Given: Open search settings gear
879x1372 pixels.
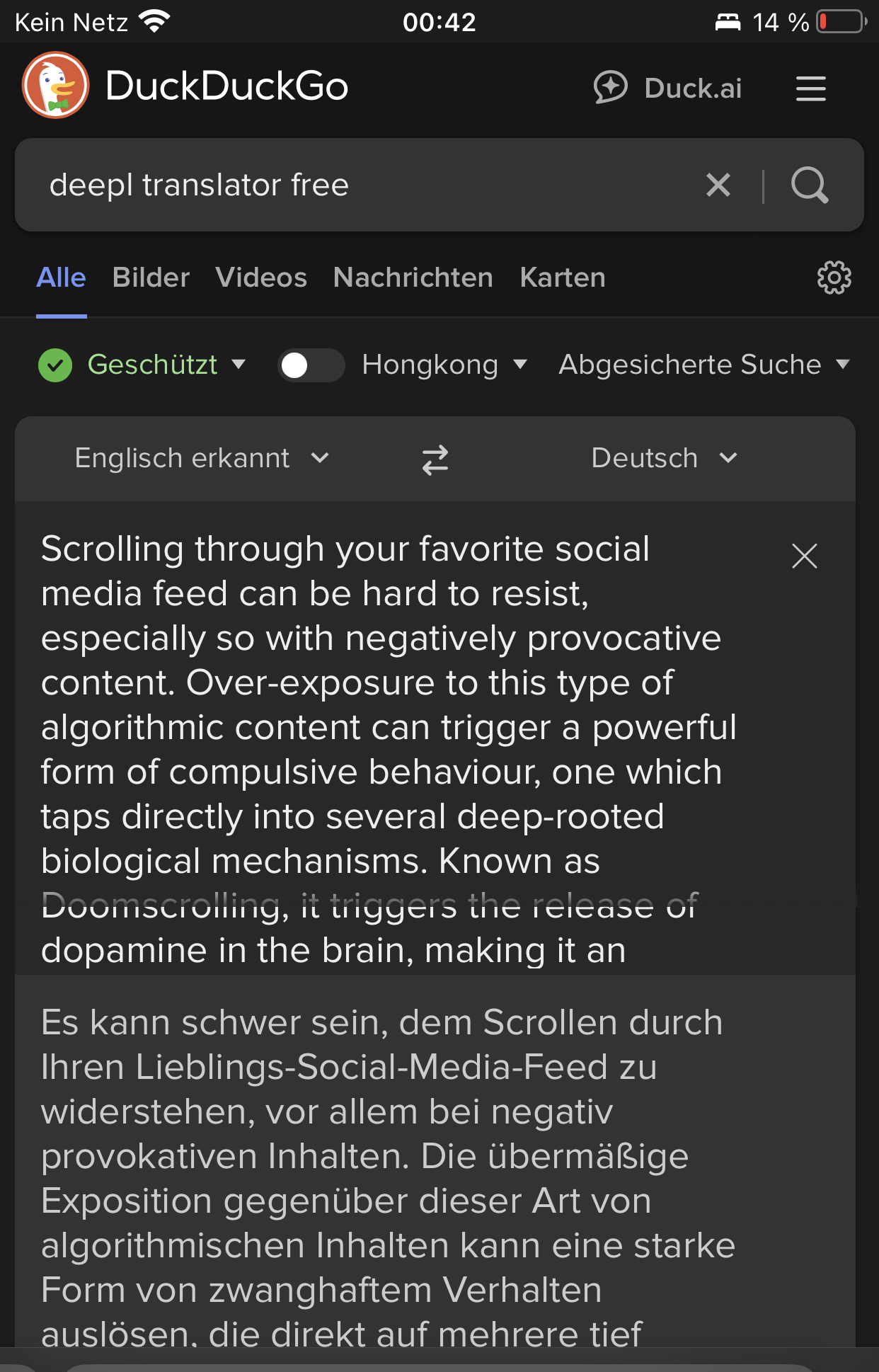Looking at the screenshot, I should point(834,278).
